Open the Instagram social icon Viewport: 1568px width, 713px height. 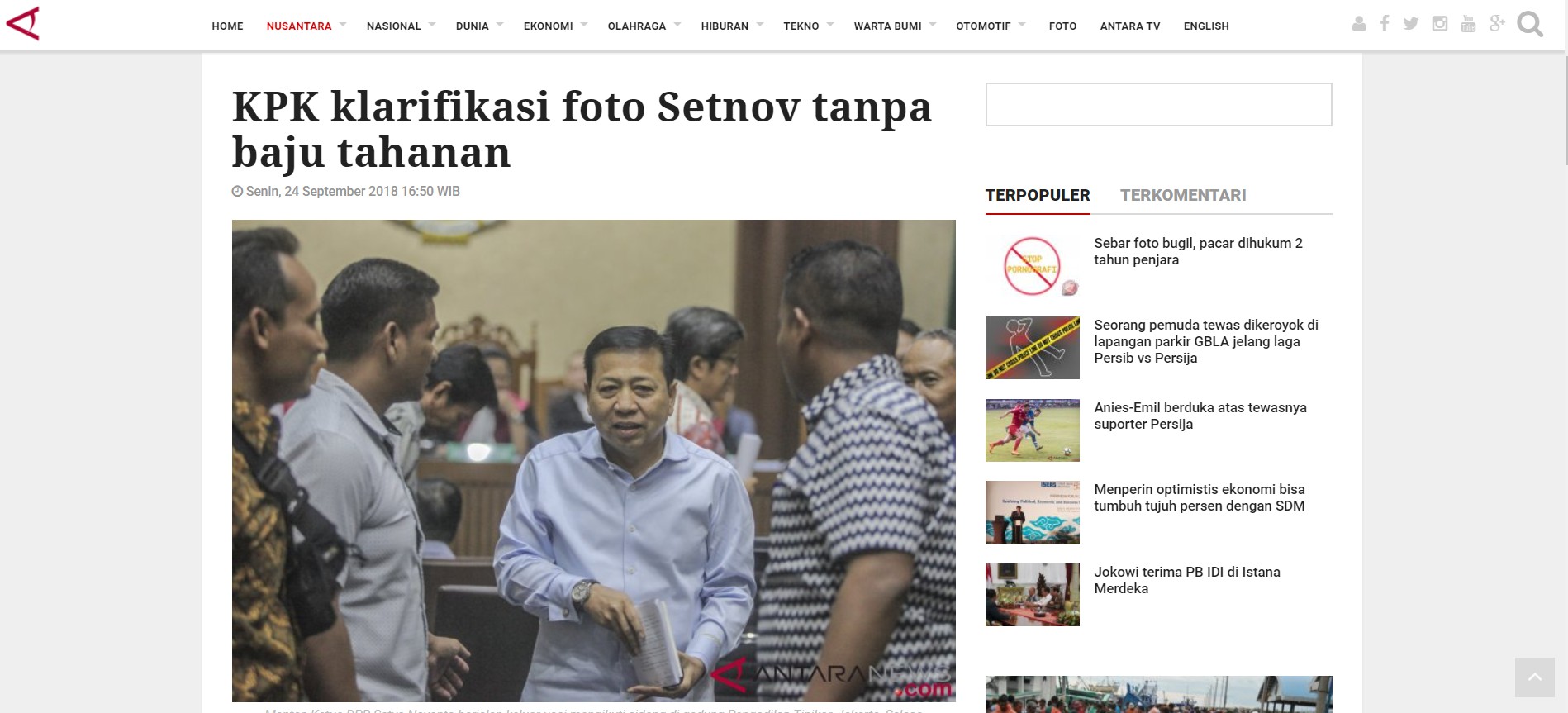1440,24
